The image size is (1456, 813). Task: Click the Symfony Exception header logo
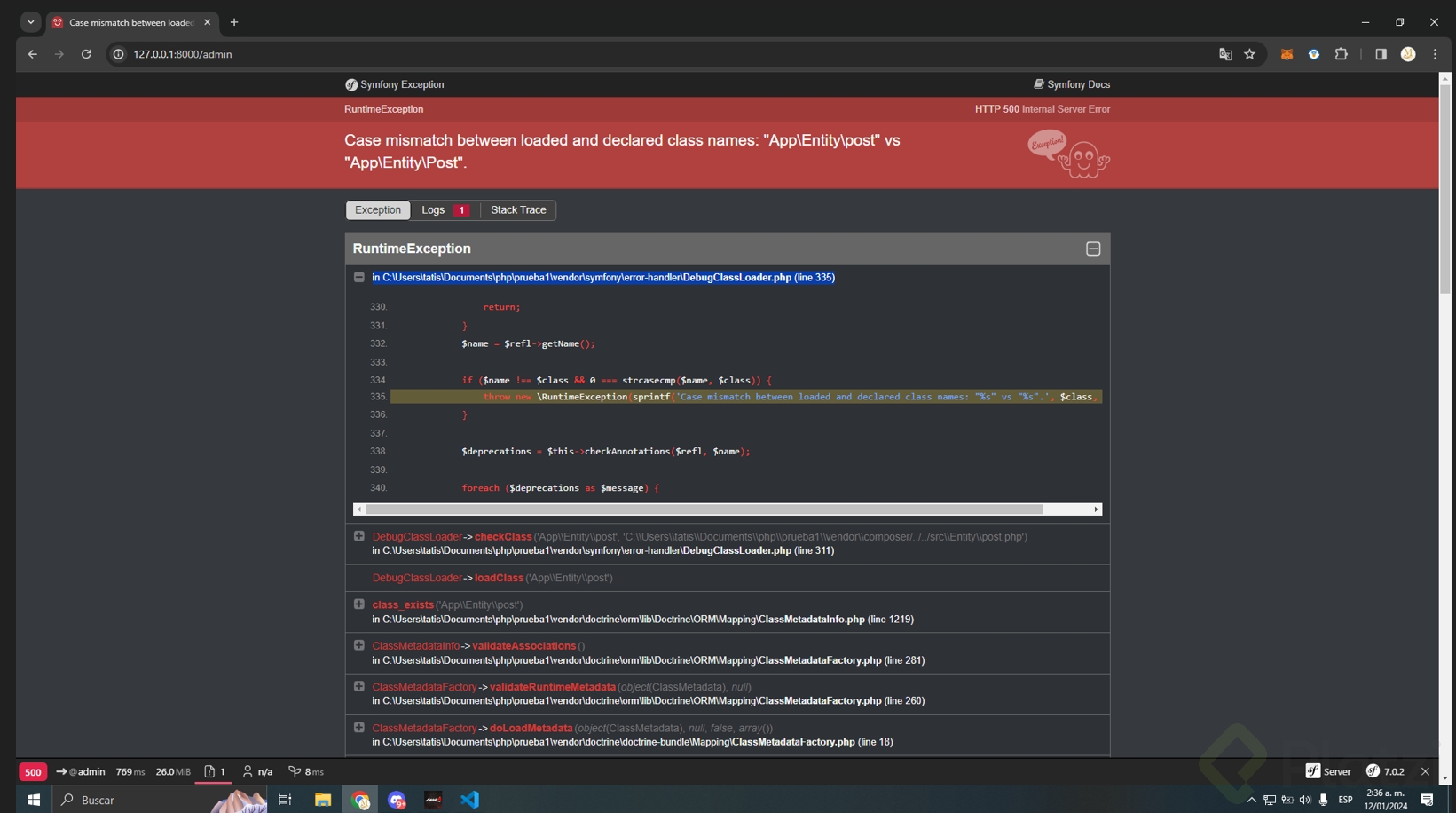coord(395,84)
